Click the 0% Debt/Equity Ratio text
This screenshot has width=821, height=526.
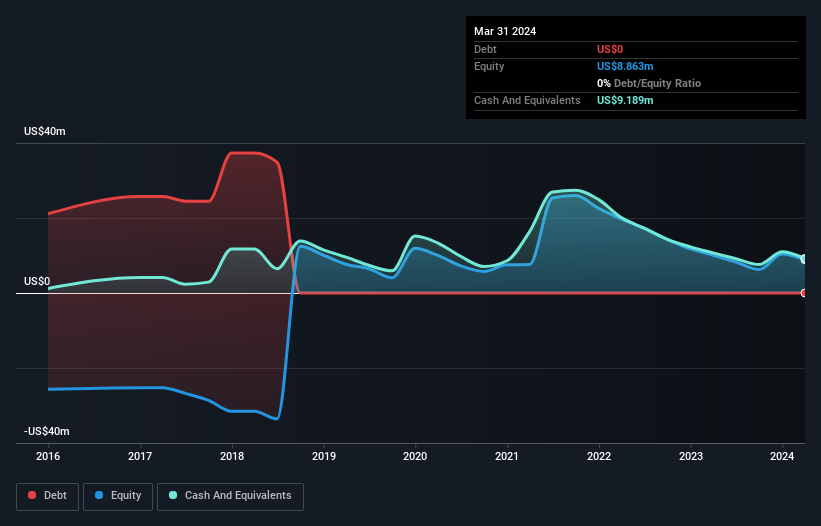coord(649,83)
